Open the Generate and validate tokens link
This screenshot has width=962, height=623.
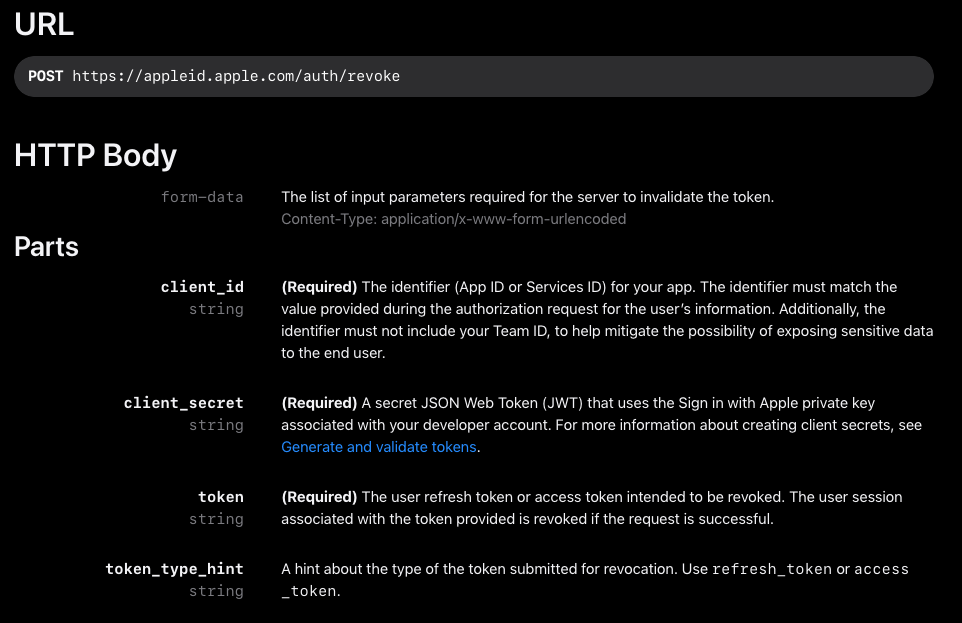click(x=379, y=447)
